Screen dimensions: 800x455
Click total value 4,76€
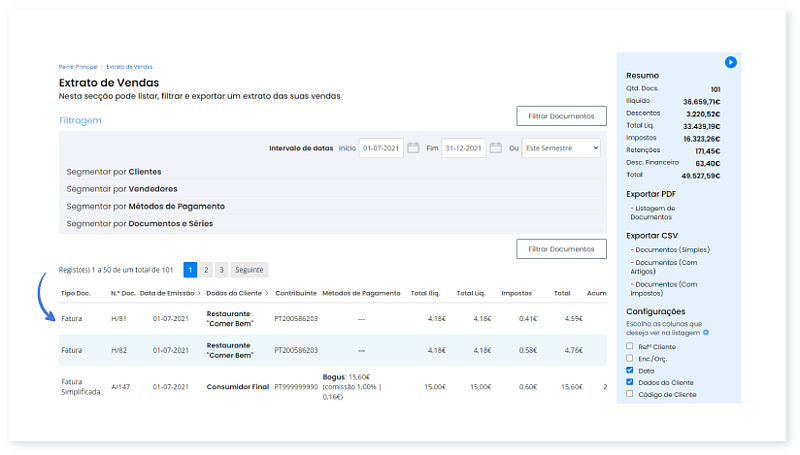573,350
